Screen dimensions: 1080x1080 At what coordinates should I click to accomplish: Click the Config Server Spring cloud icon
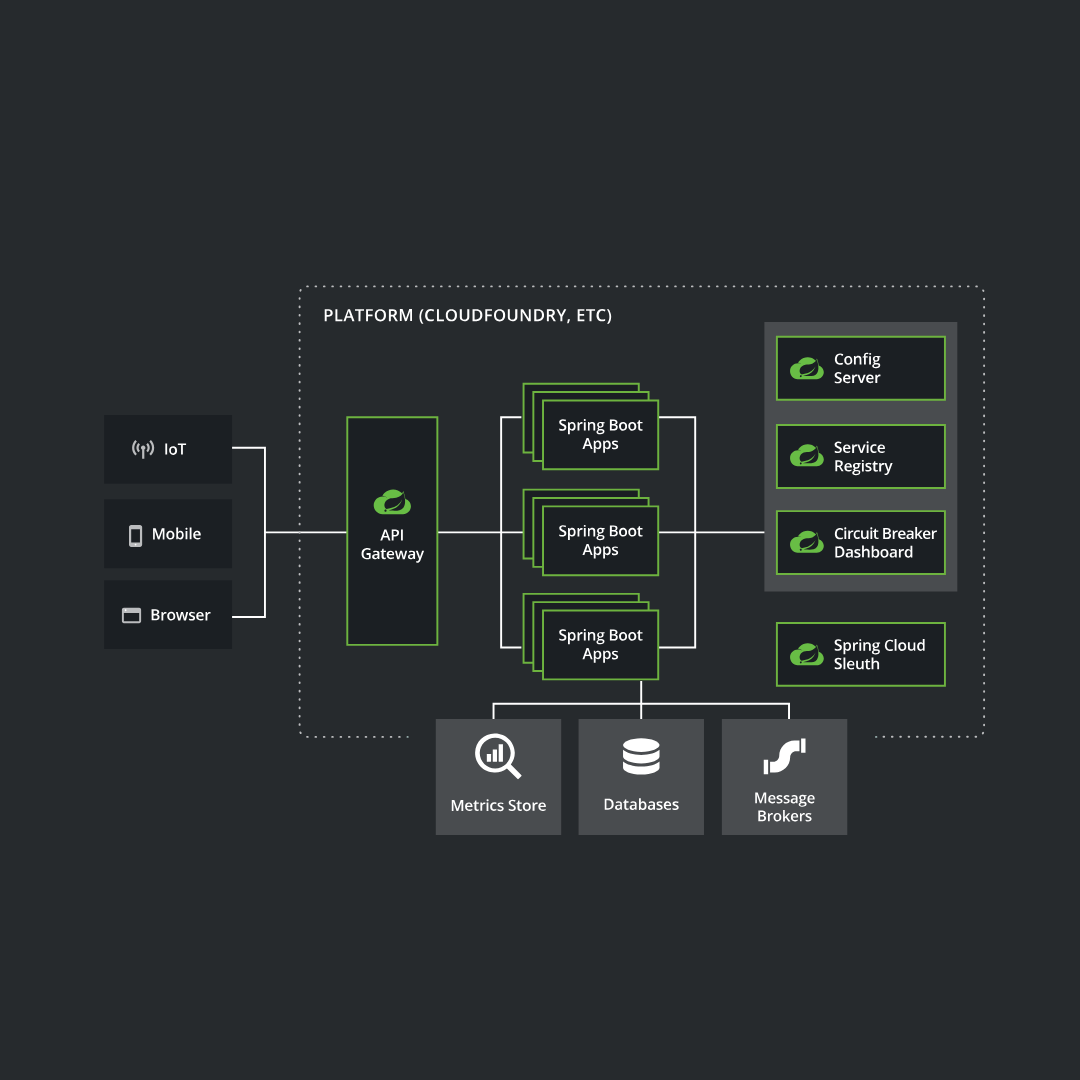[x=807, y=368]
